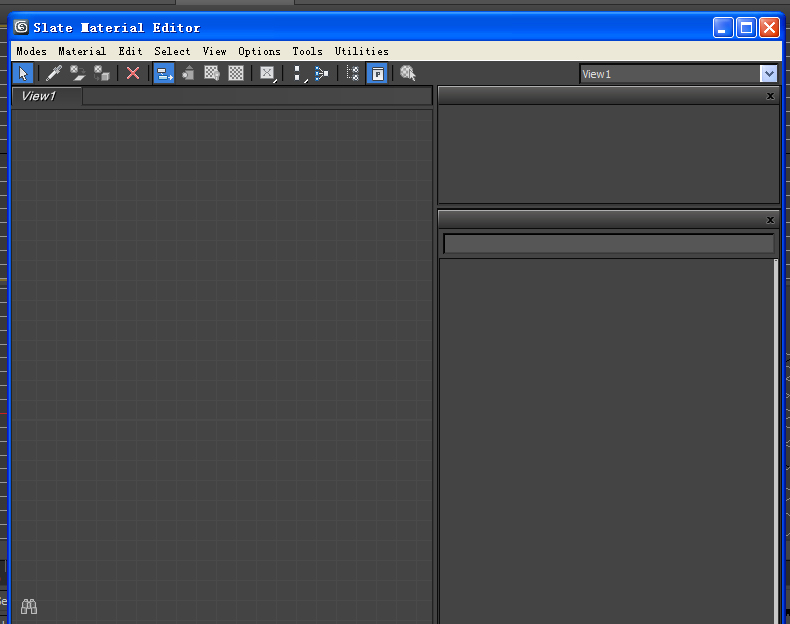Maximize the Slate Material Editor window
This screenshot has width=790, height=624.
[x=746, y=28]
